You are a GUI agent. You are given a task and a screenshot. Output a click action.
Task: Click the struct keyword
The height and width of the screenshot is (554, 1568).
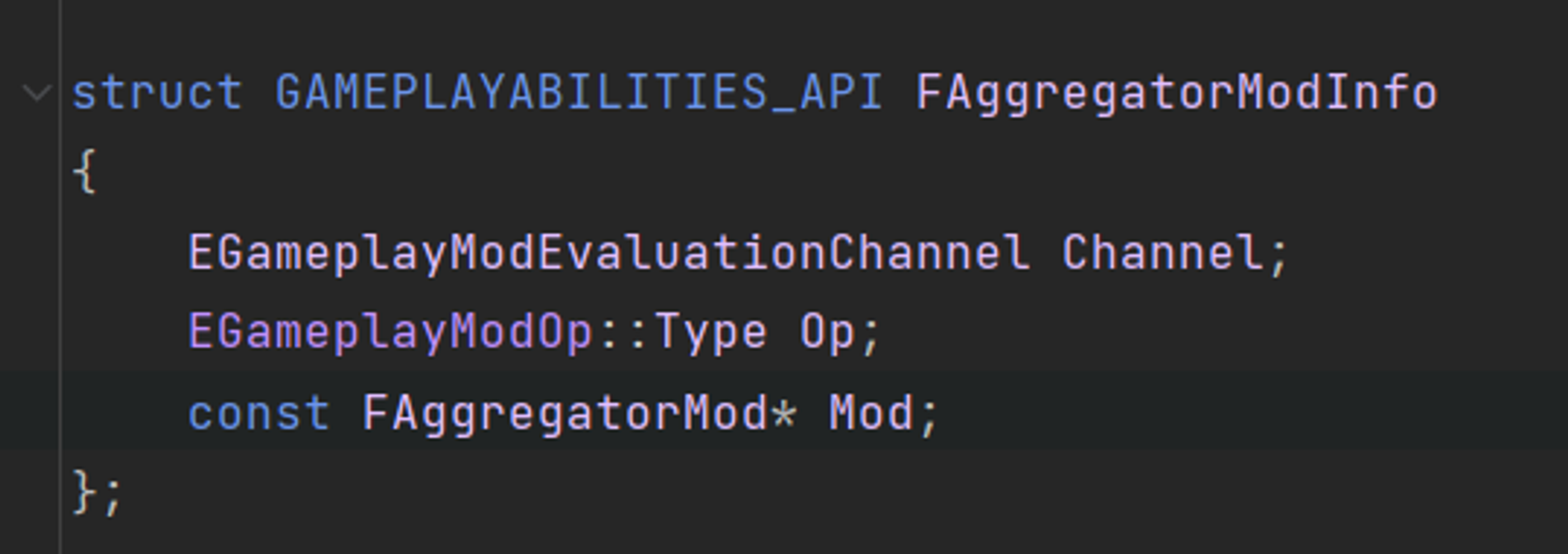click(x=157, y=92)
